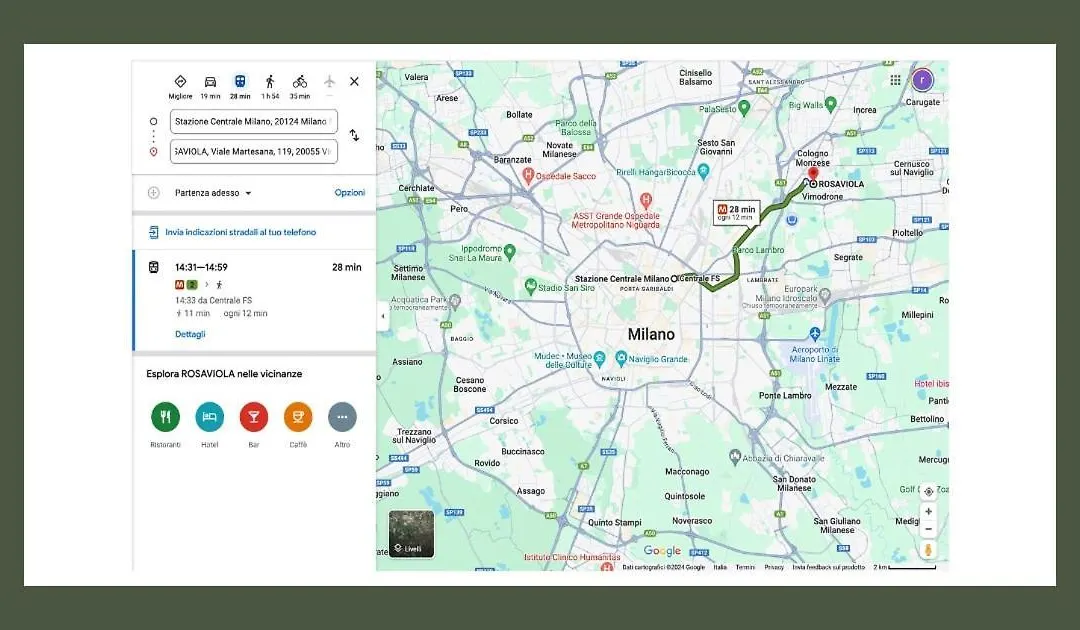Viewport: 1080px width, 630px height.
Task: Activate the Street View pegman
Action: tap(928, 549)
